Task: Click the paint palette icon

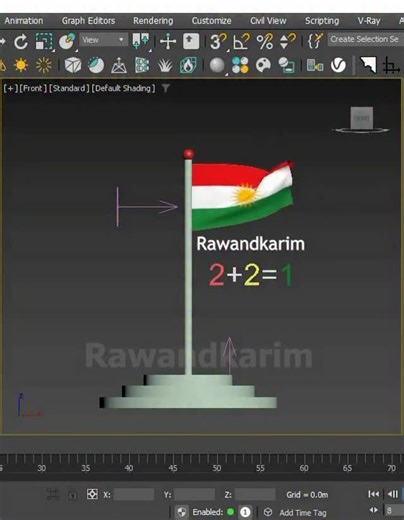Action: tap(263, 65)
